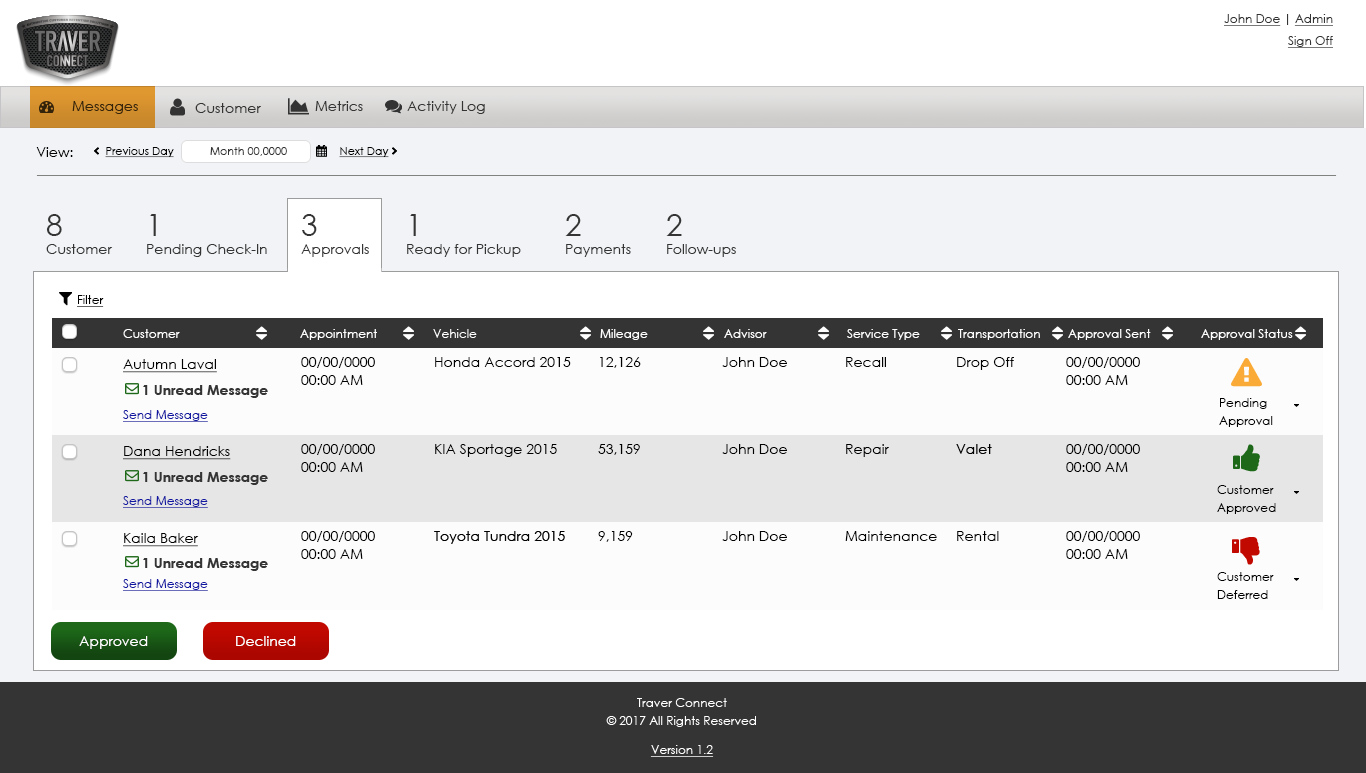Switch to Ready for Pickup tab
Image resolution: width=1366 pixels, height=773 pixels.
click(x=463, y=236)
